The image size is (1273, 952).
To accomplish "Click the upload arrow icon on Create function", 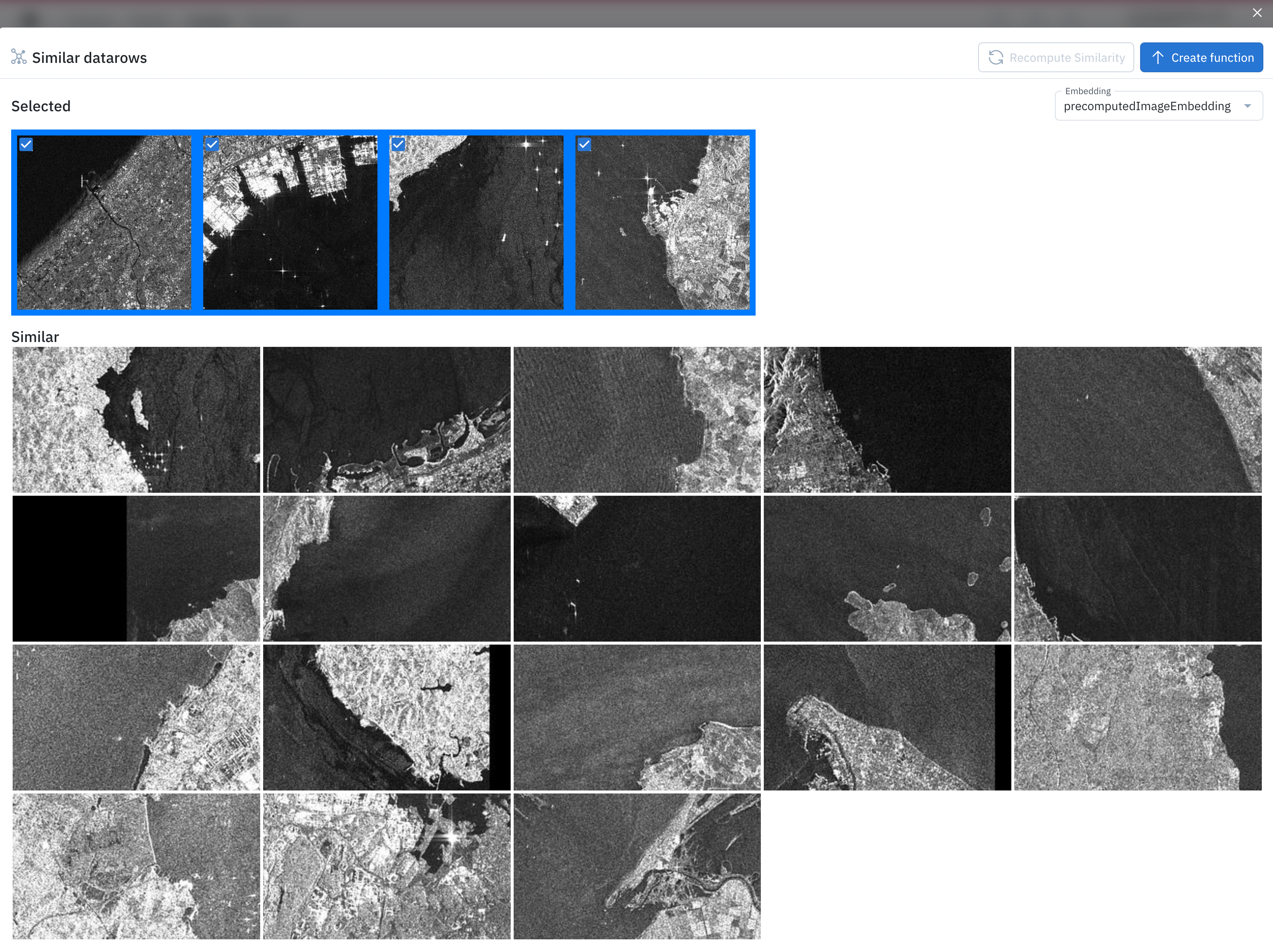I will coord(1158,58).
